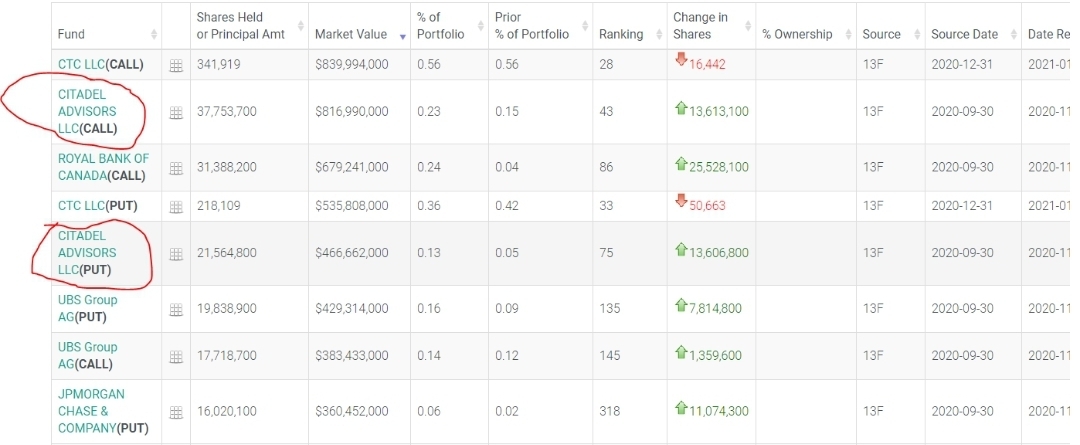Sort table by Market Value column
This screenshot has width=1080, height=445.
pyautogui.click(x=351, y=34)
